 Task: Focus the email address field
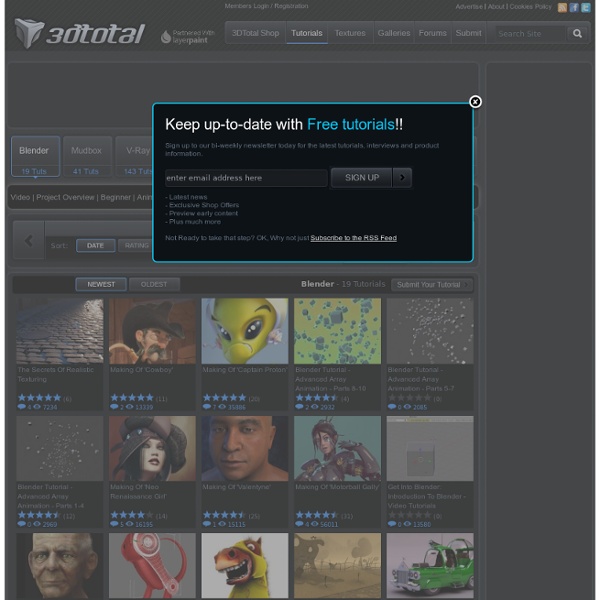click(246, 178)
